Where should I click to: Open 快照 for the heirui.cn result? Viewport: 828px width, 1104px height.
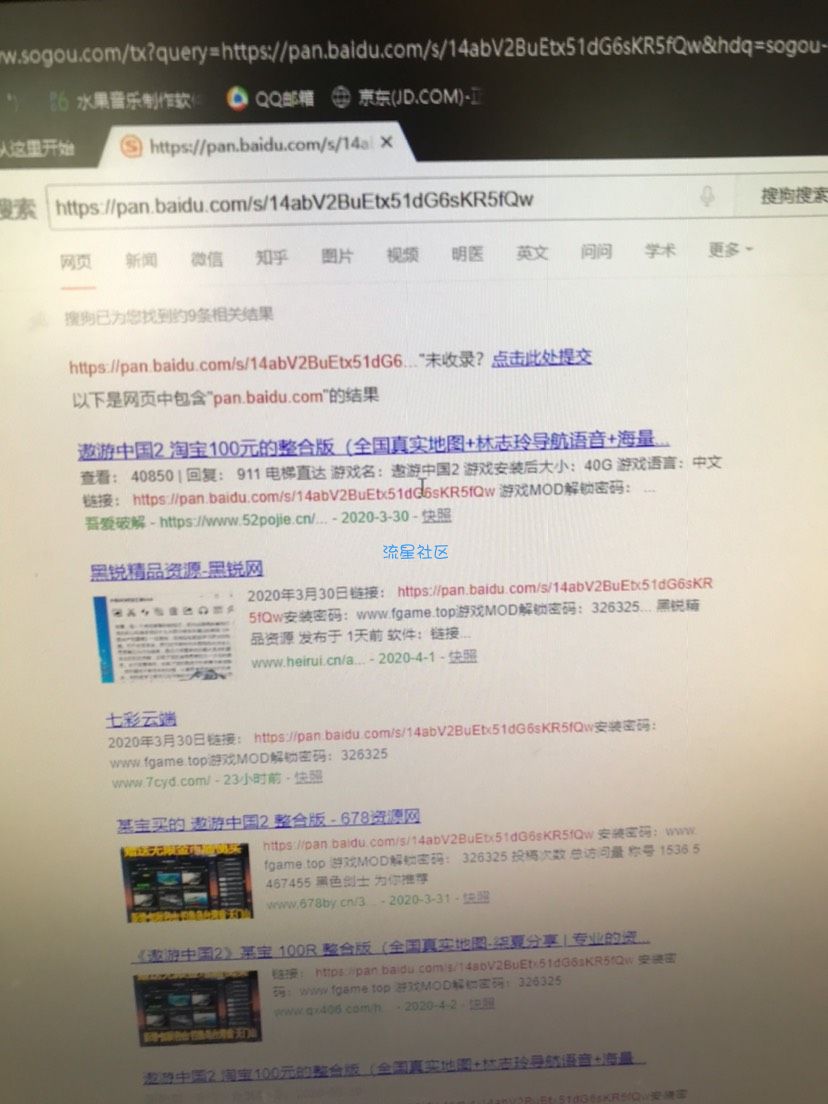[x=463, y=657]
